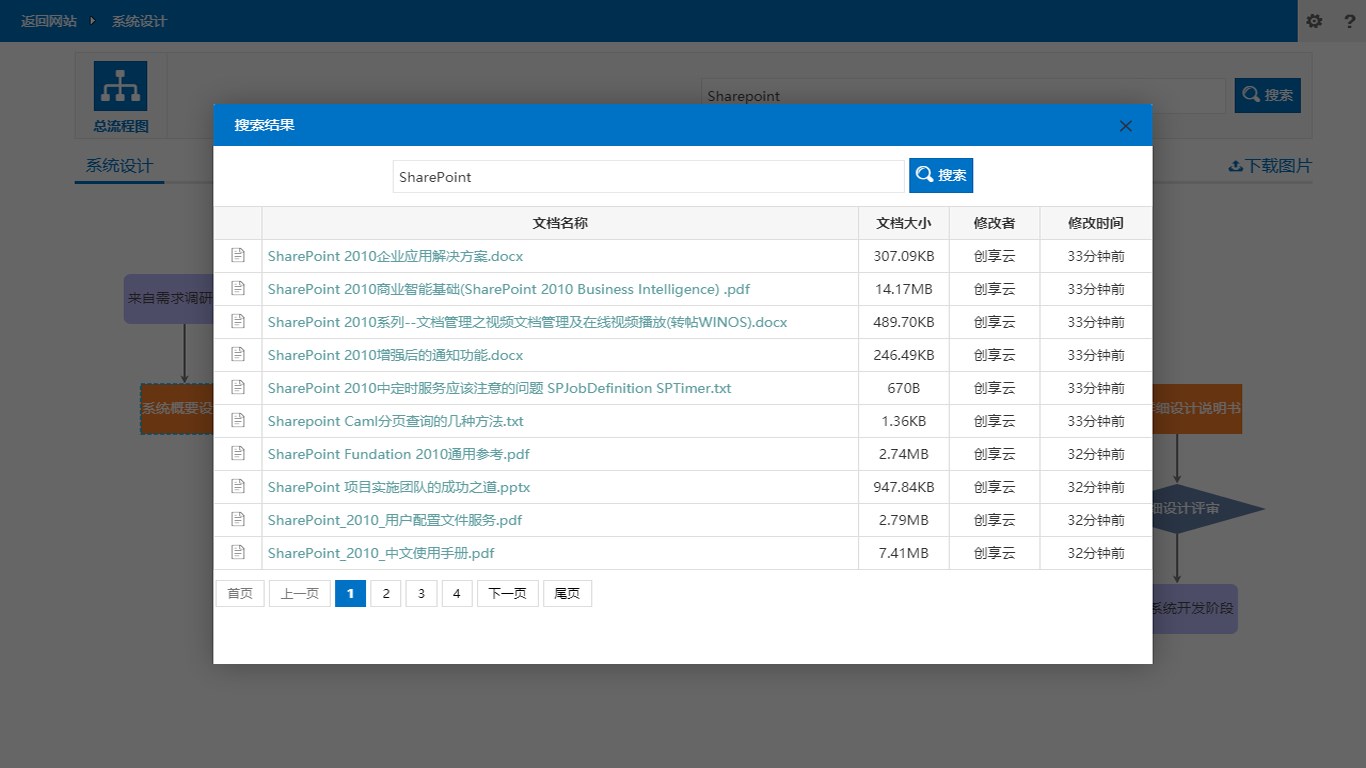1366x768 pixels.
Task: Click the 1.36KB size cell
Action: (x=904, y=421)
